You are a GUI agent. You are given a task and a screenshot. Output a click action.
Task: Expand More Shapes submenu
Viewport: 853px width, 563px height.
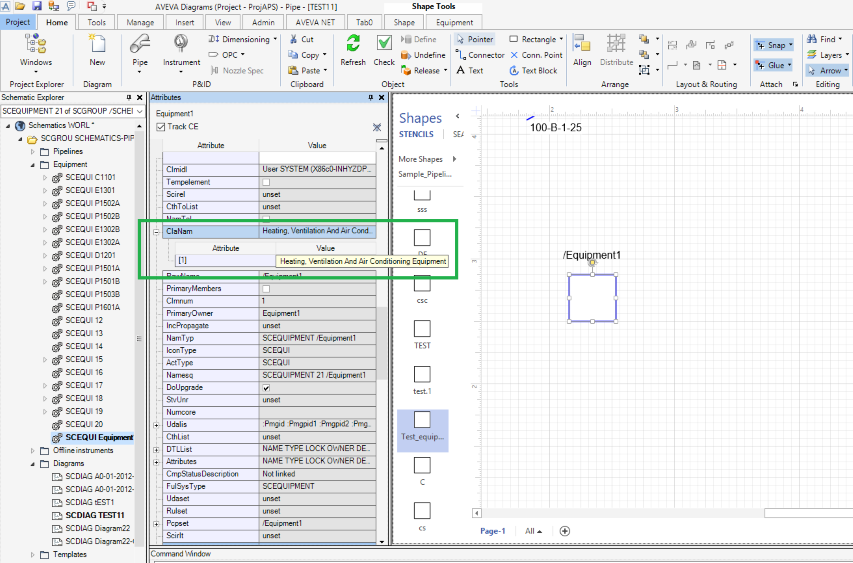tap(454, 159)
